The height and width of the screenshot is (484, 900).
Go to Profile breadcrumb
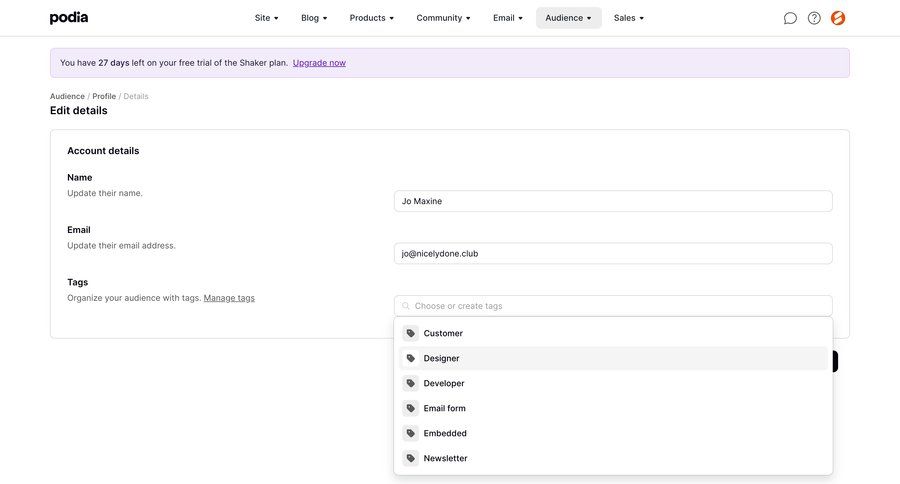(x=104, y=96)
